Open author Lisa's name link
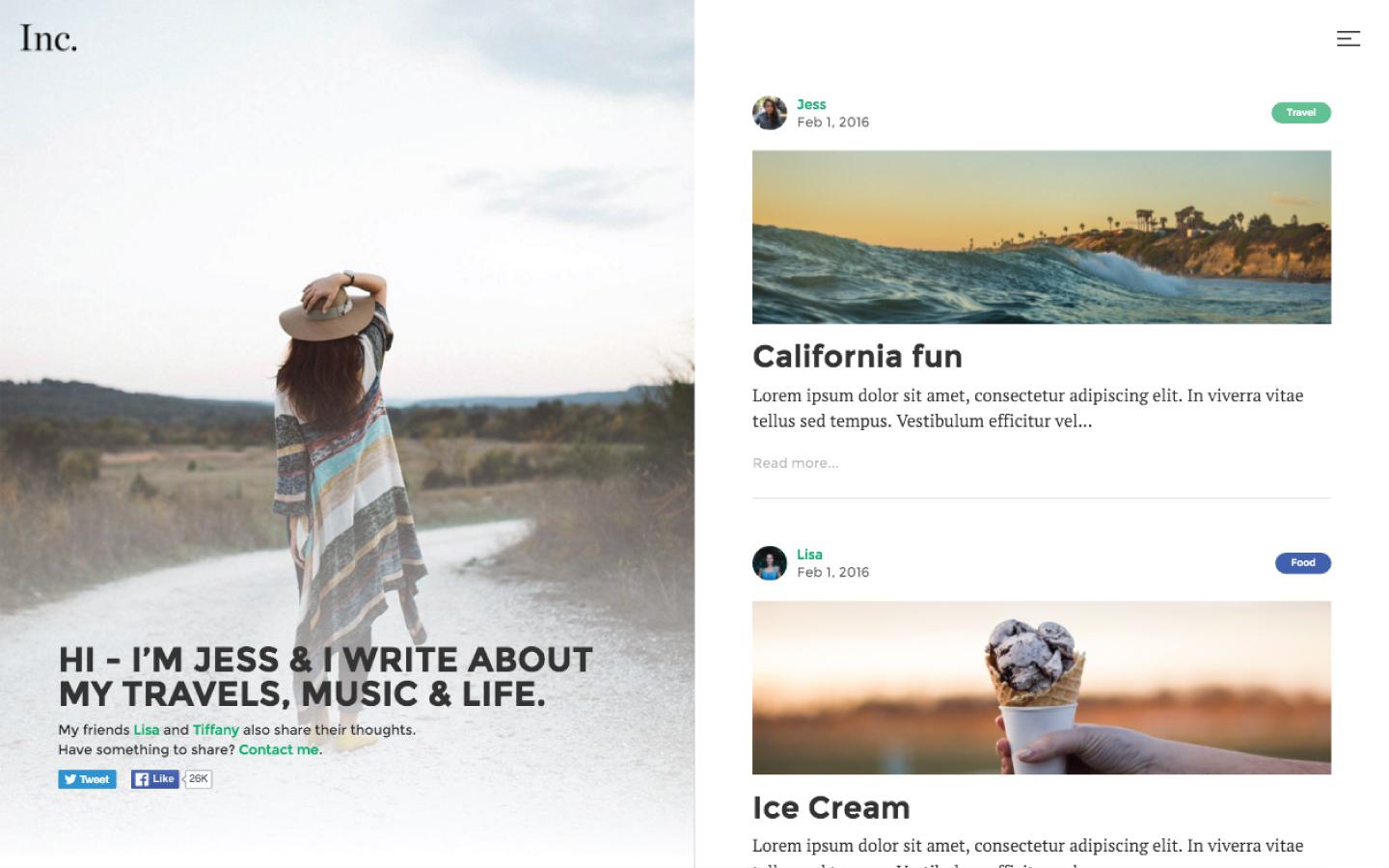The image size is (1389, 868). point(809,555)
